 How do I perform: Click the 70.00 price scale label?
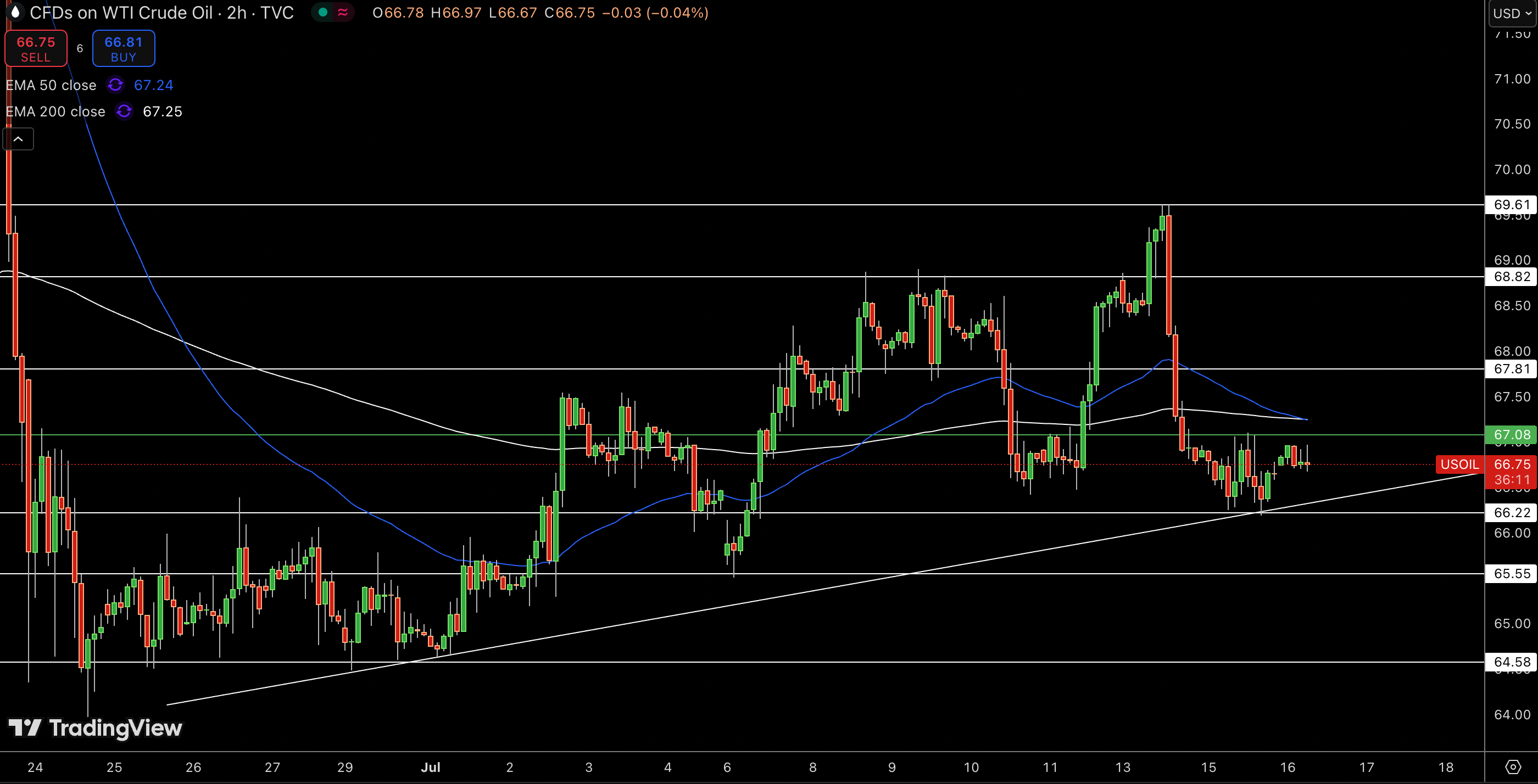[x=1512, y=170]
